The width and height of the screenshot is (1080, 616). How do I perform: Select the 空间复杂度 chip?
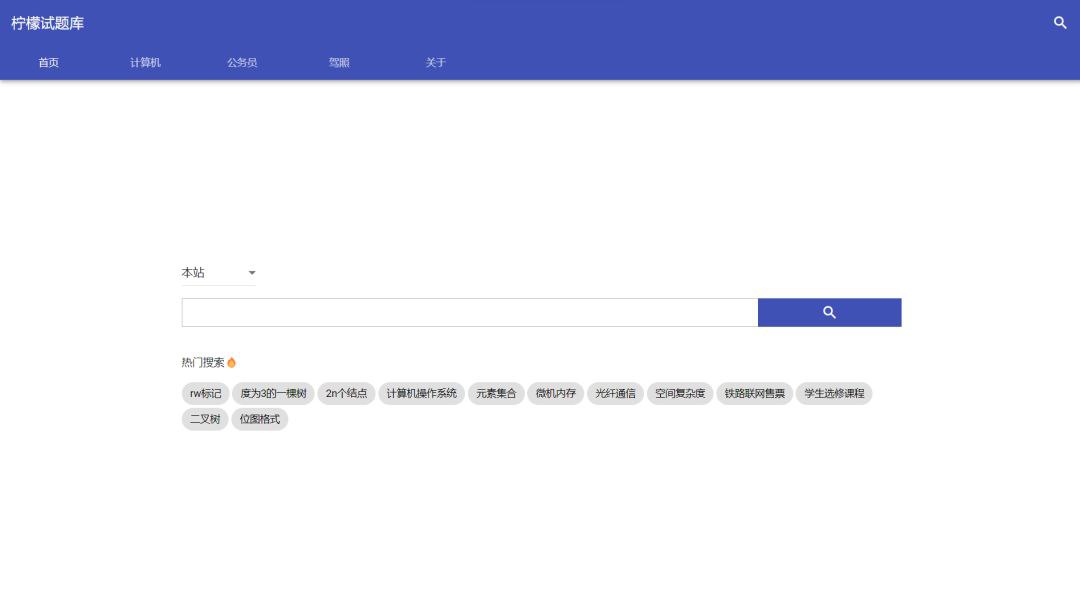680,393
